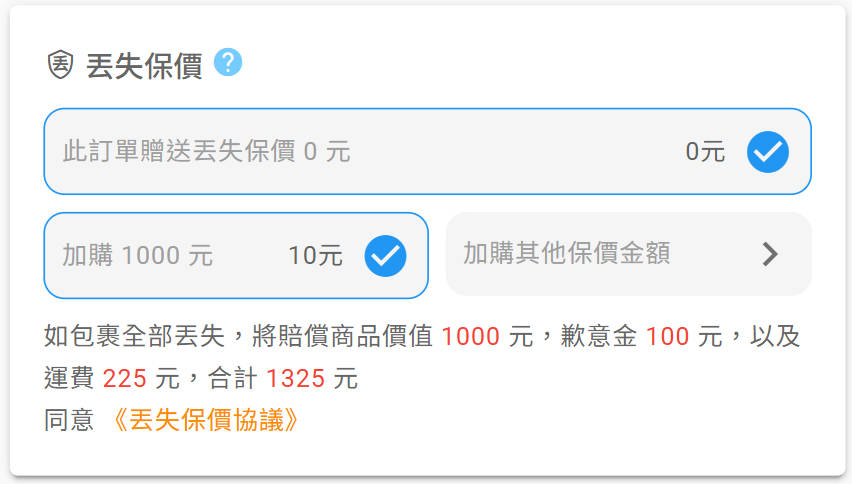The image size is (852, 484).
Task: Click the 合計 total label
Action: 233,378
